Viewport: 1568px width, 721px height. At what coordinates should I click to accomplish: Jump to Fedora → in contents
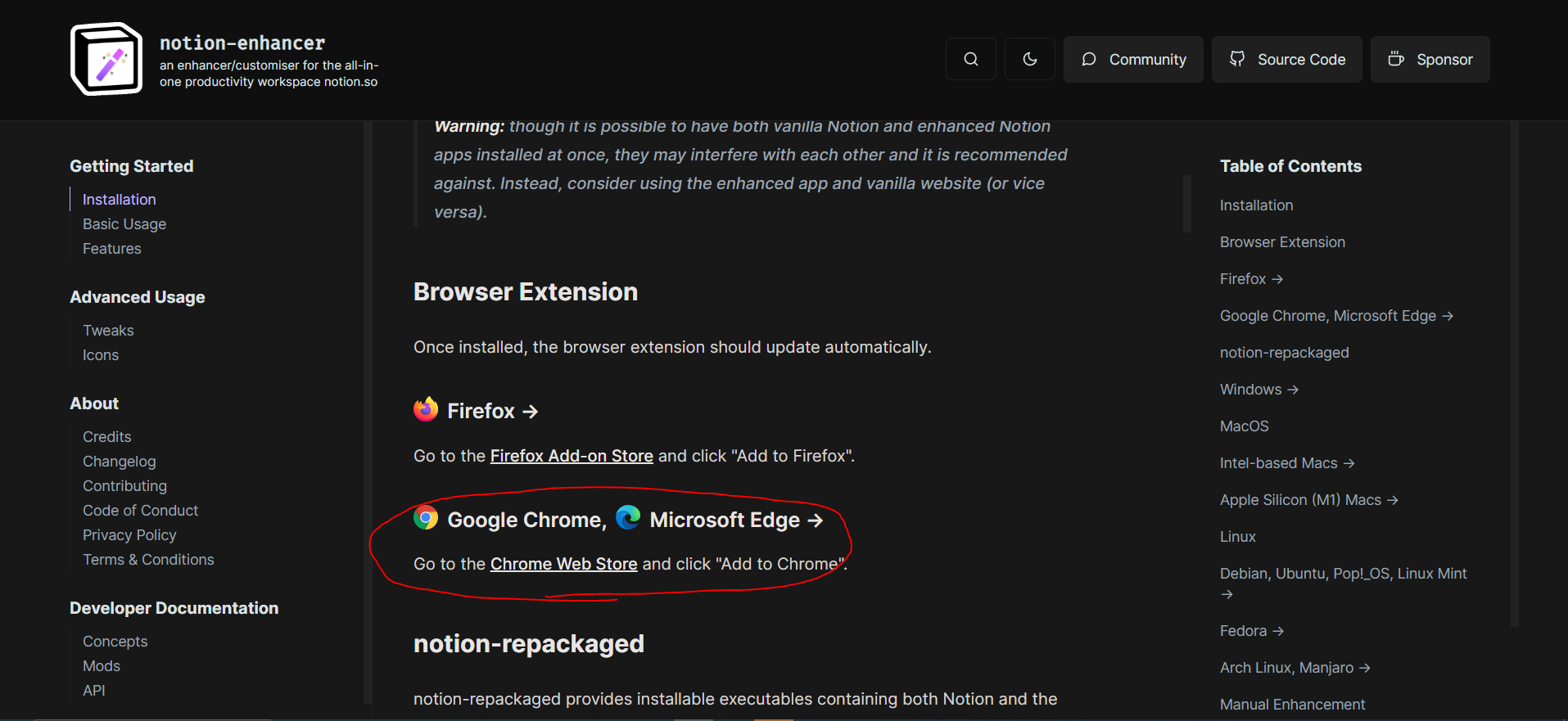[1252, 631]
